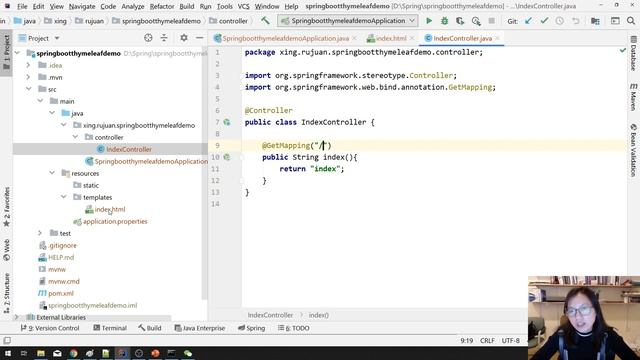Click CRLF line separator in status bar

(487, 340)
